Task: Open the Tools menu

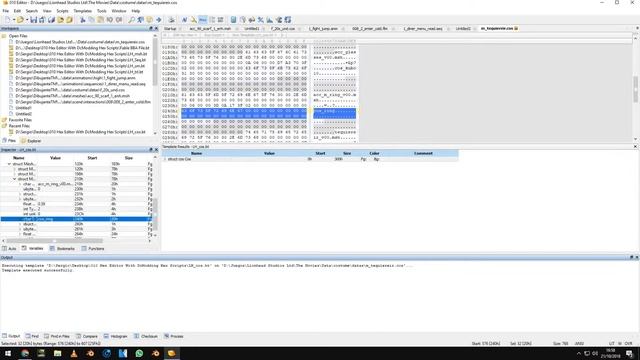Action: coord(102,11)
